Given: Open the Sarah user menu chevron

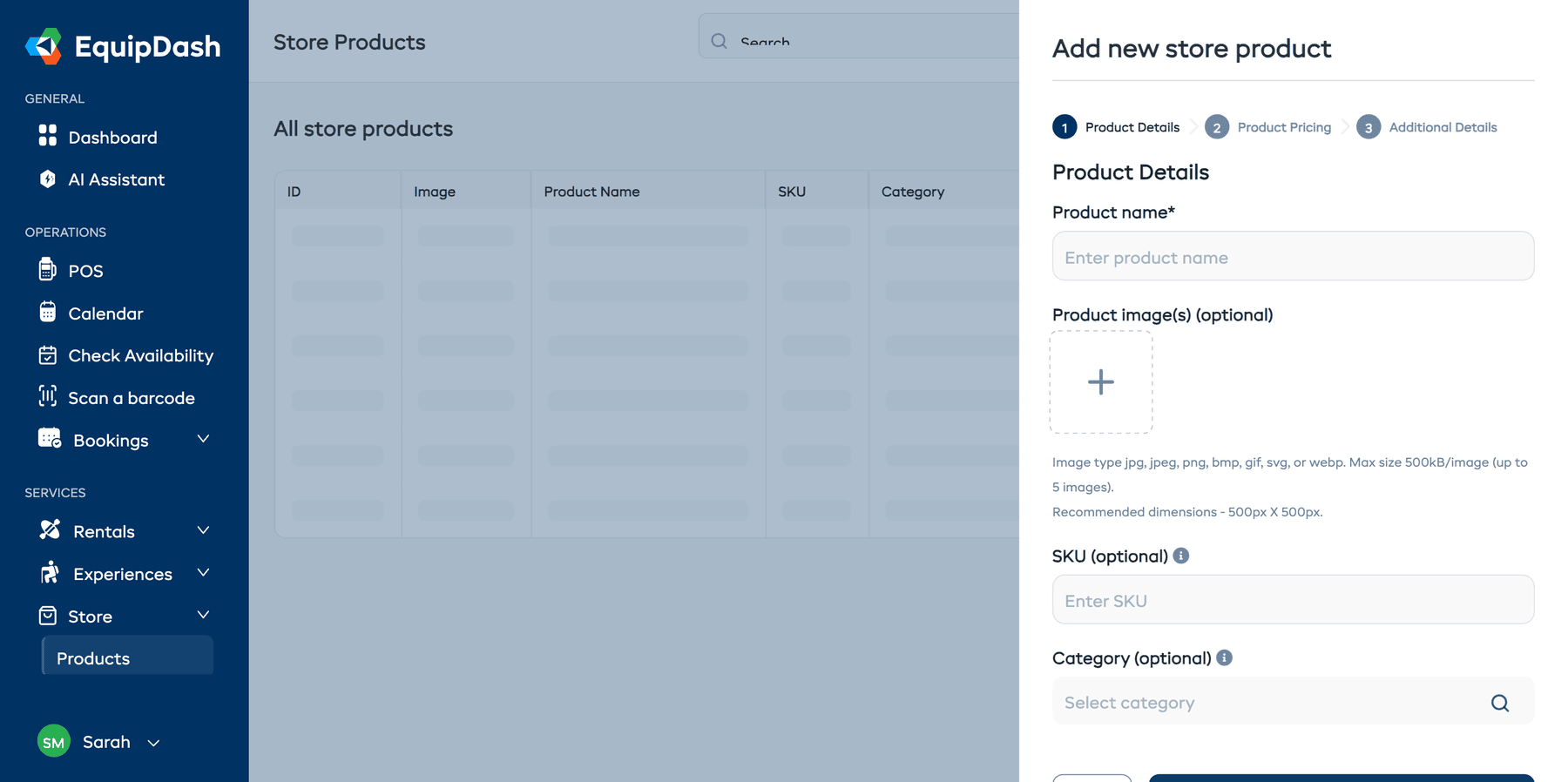Looking at the screenshot, I should pos(153,743).
